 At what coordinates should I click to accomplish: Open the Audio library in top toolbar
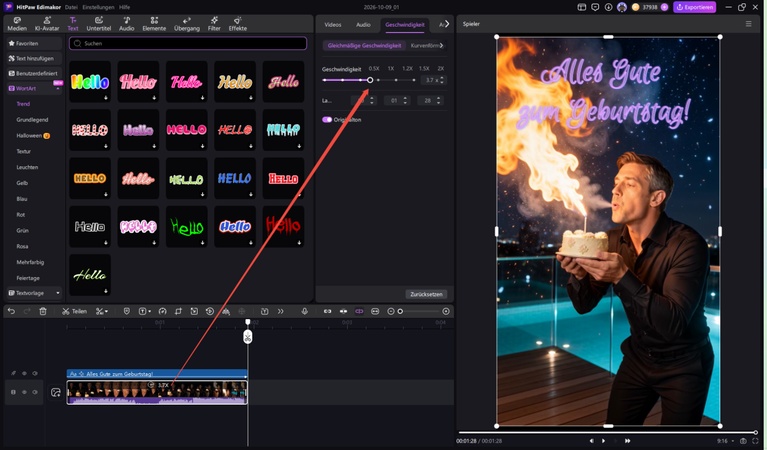[127, 24]
